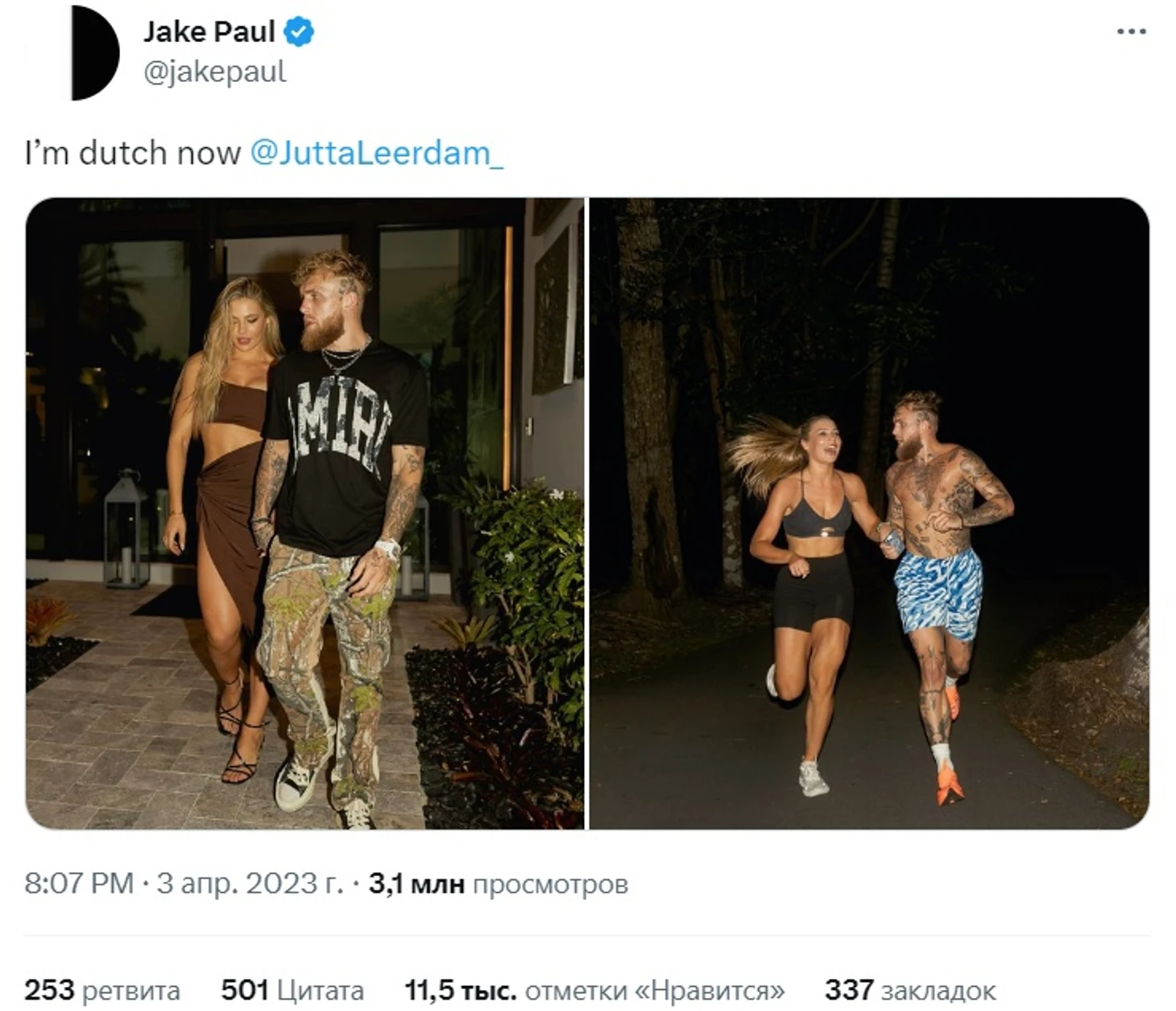
Task: Click the lantern beside the doorway in left photo
Action: tap(126, 529)
